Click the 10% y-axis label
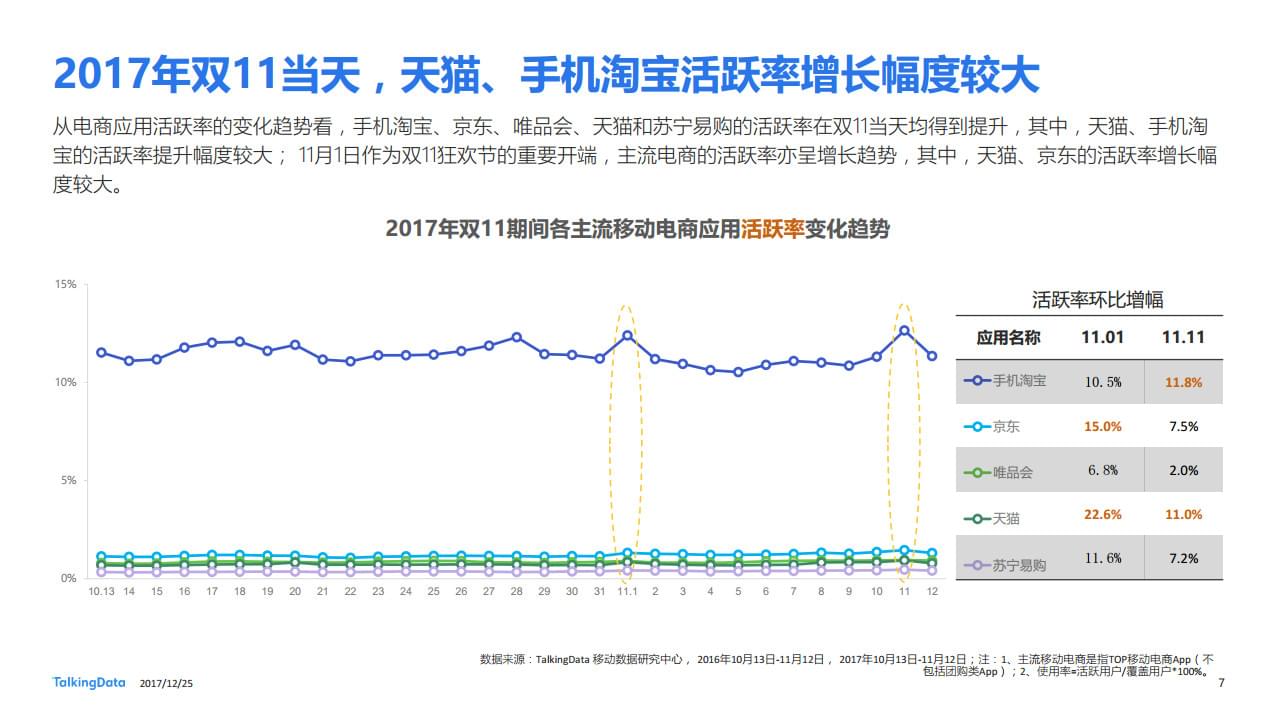The height and width of the screenshot is (713, 1275). coord(65,383)
